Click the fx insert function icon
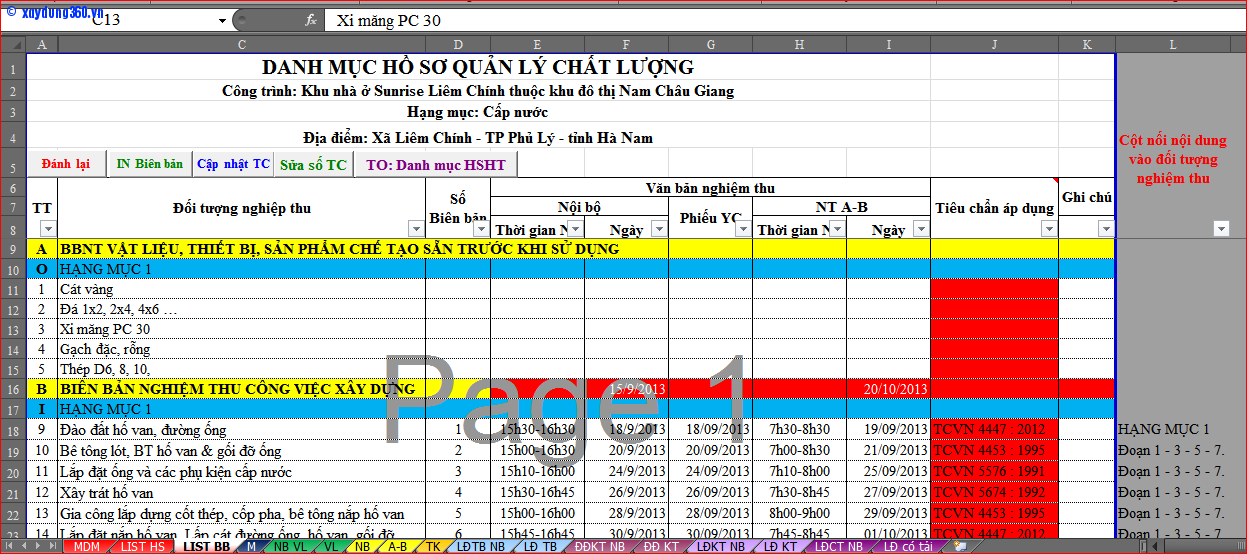The image size is (1247, 554). coord(311,20)
